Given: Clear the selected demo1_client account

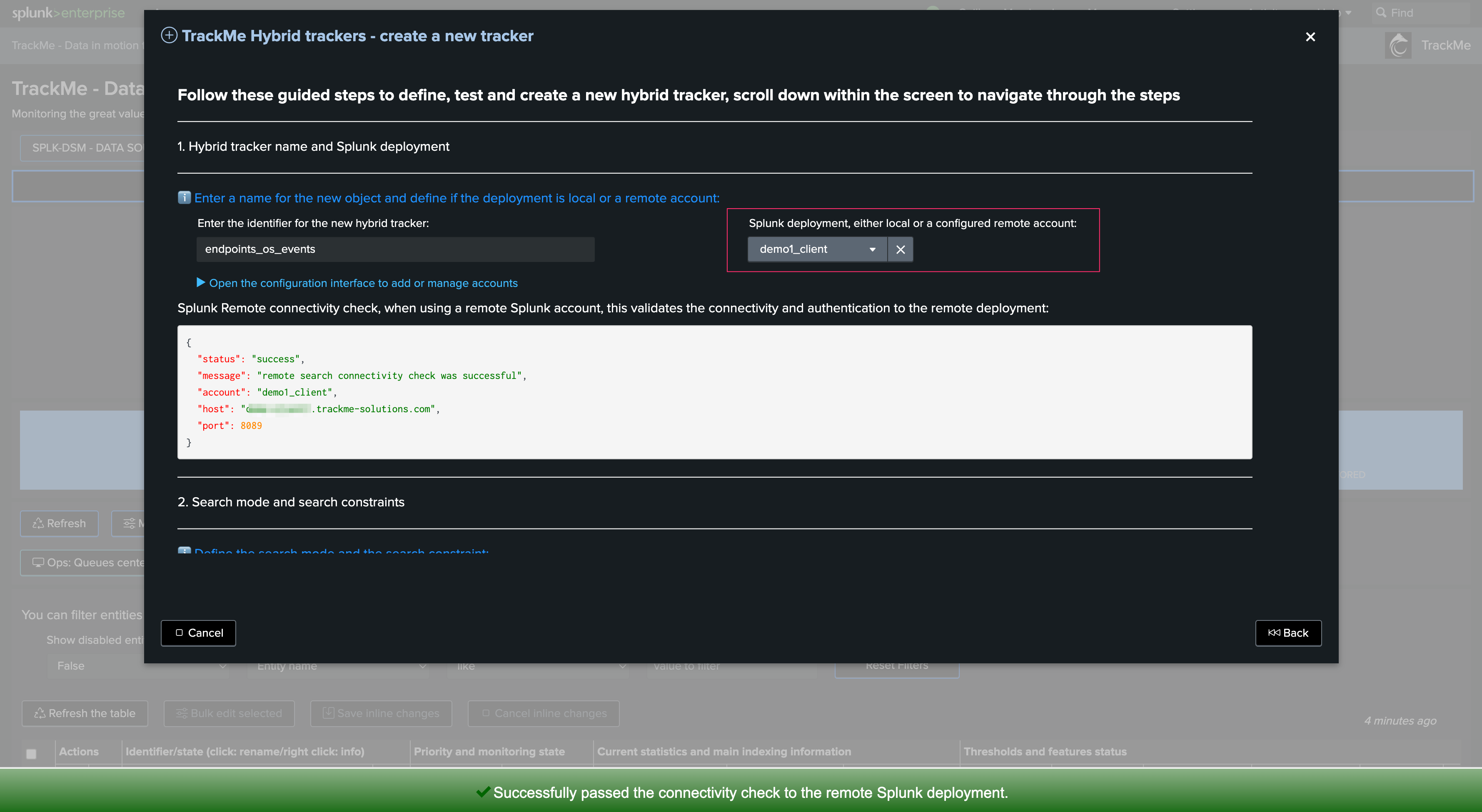Looking at the screenshot, I should click(901, 249).
